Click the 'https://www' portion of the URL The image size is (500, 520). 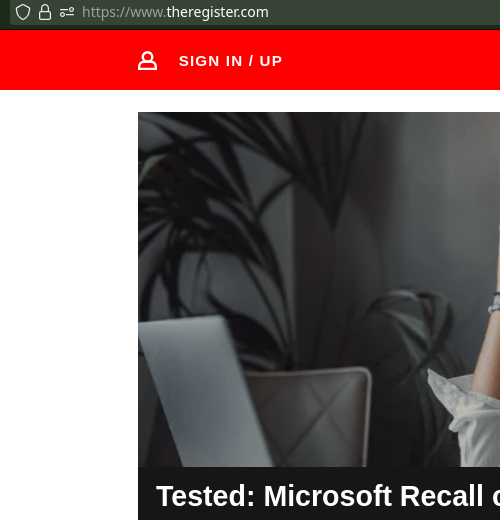123,12
